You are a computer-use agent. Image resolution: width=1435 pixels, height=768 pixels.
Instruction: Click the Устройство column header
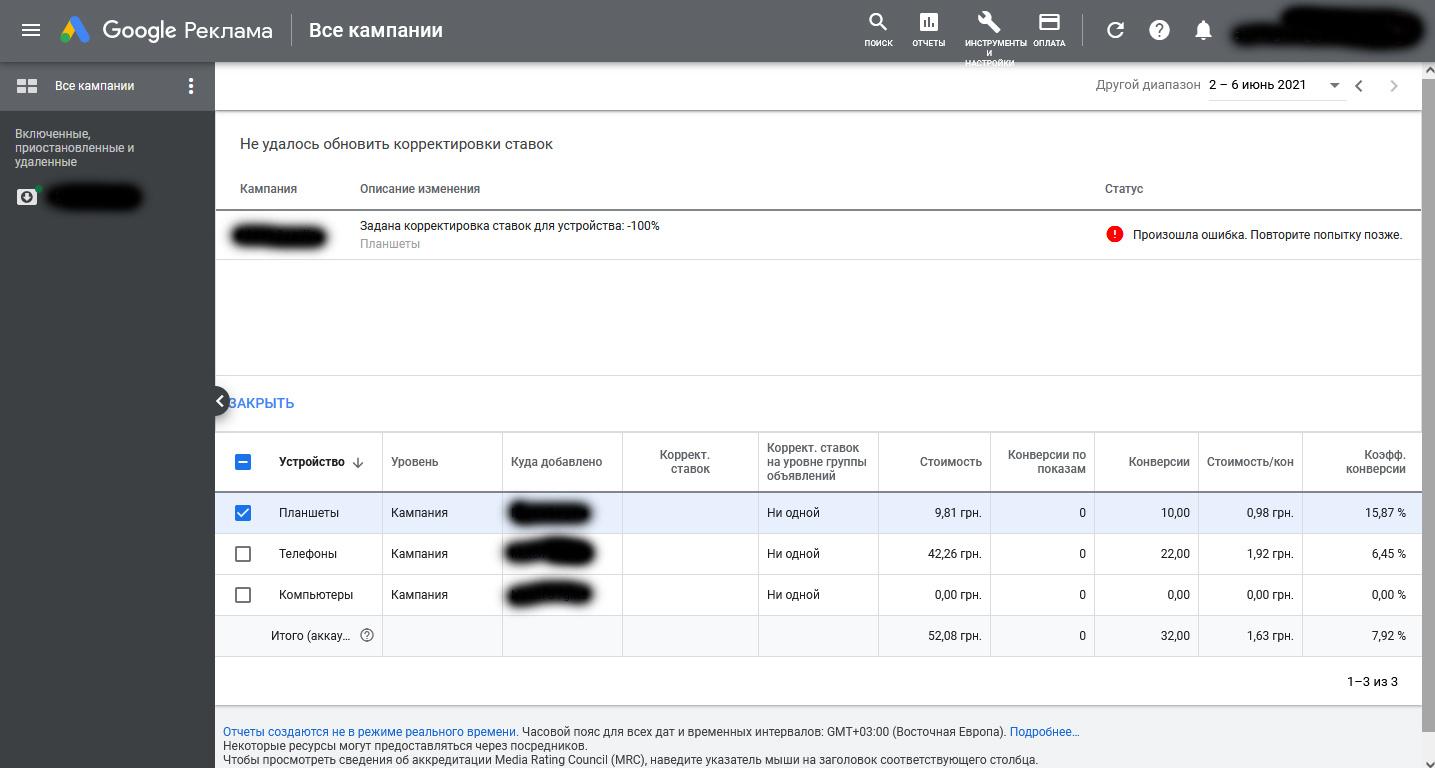coord(311,462)
